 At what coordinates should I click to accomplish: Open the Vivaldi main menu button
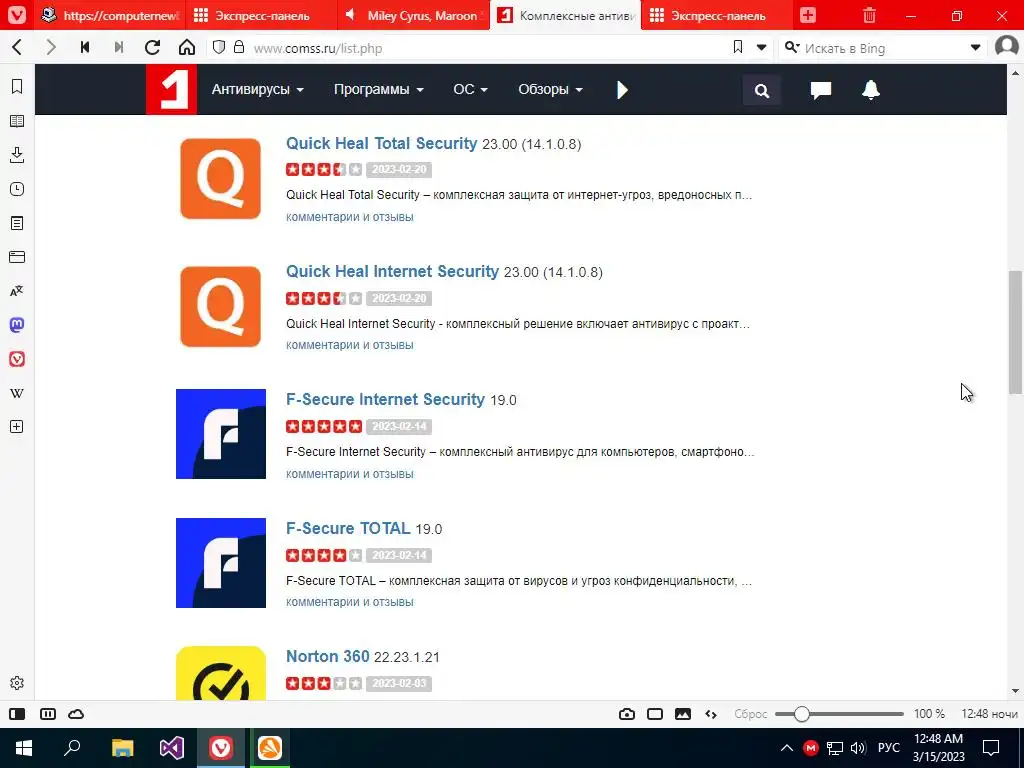click(x=17, y=14)
